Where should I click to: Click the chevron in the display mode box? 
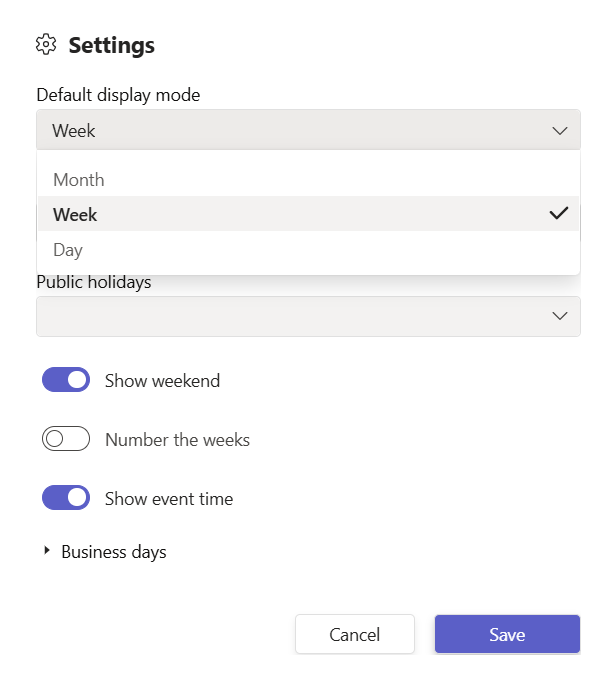click(x=559, y=131)
